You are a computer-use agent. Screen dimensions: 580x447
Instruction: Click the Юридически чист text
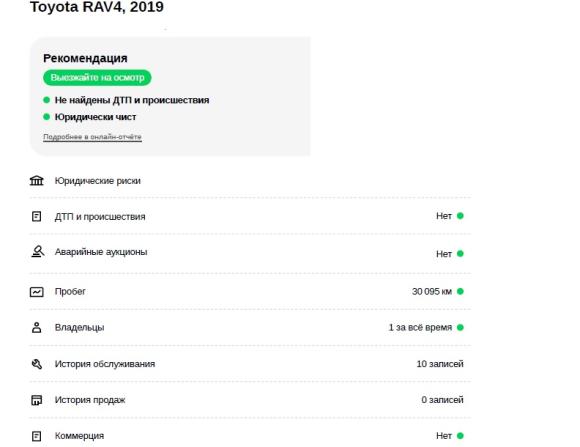95,117
